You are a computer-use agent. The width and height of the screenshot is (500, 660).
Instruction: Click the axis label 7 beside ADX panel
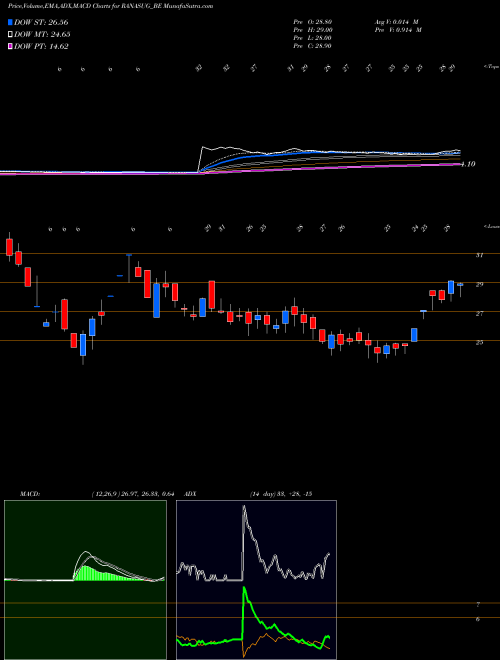[x=478, y=605]
